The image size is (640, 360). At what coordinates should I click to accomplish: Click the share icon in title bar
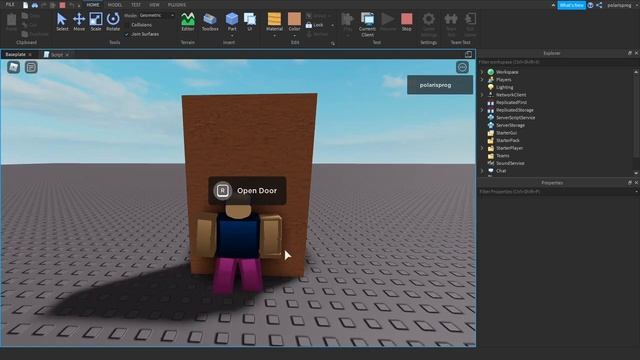click(599, 5)
